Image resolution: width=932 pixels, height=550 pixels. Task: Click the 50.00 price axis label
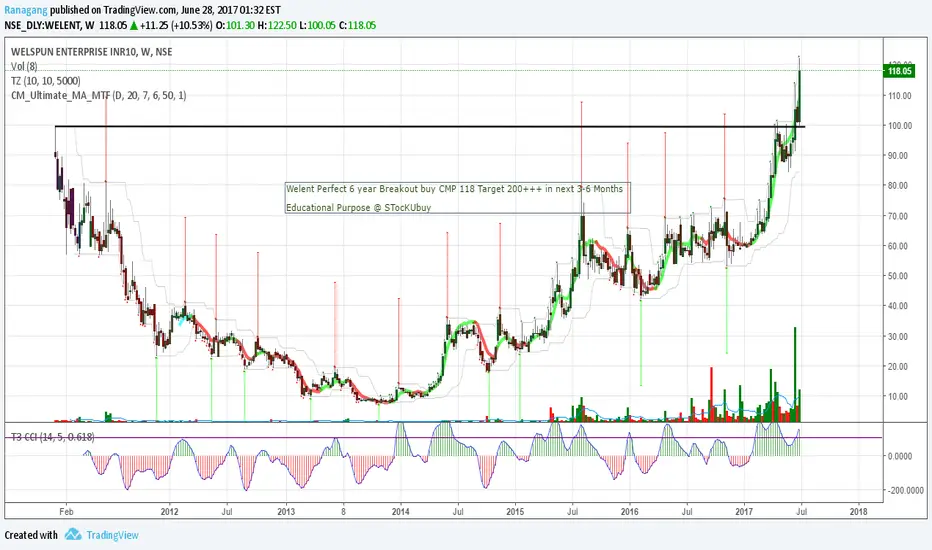[898, 276]
